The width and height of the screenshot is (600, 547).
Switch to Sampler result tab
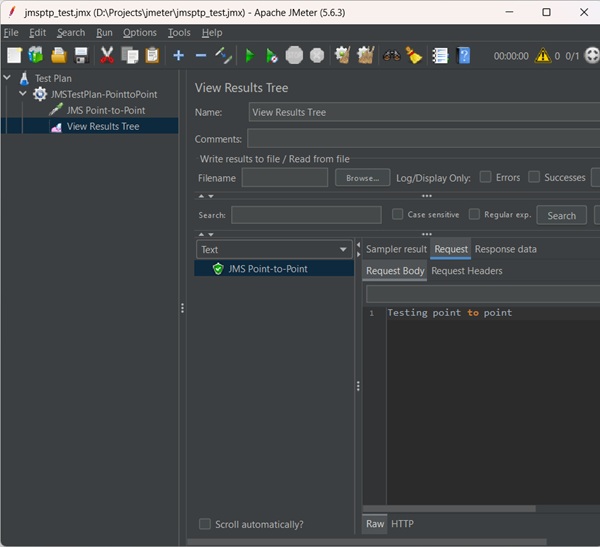tap(396, 249)
